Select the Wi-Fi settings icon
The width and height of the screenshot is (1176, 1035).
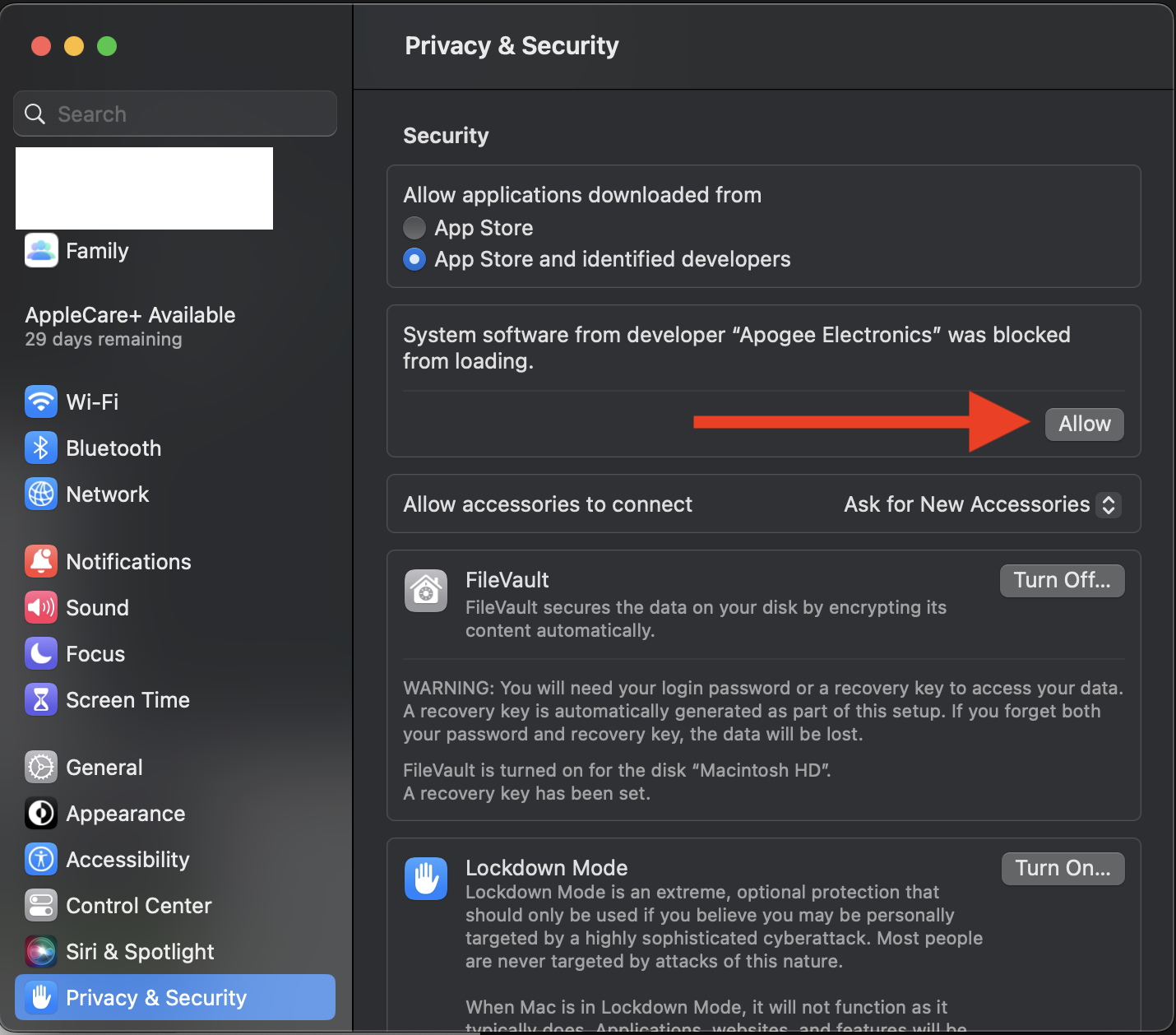(x=41, y=401)
